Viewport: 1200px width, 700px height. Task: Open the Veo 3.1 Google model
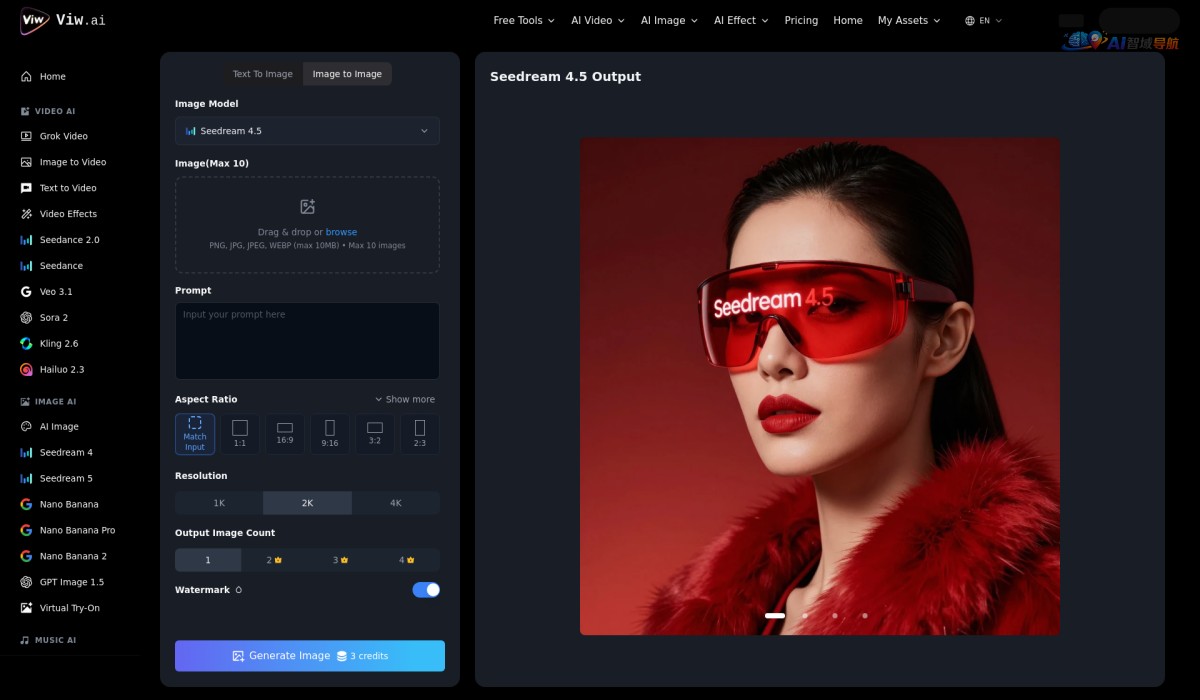click(x=55, y=292)
